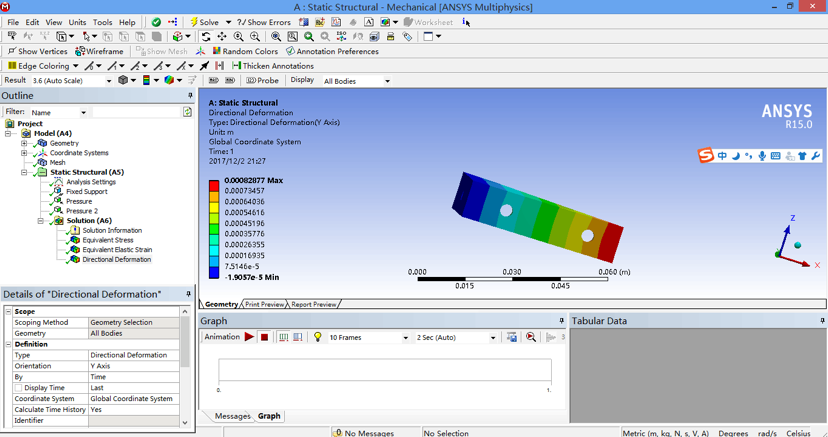
Task: Collapse the Model (A4) tree node
Action: [x=8, y=134]
